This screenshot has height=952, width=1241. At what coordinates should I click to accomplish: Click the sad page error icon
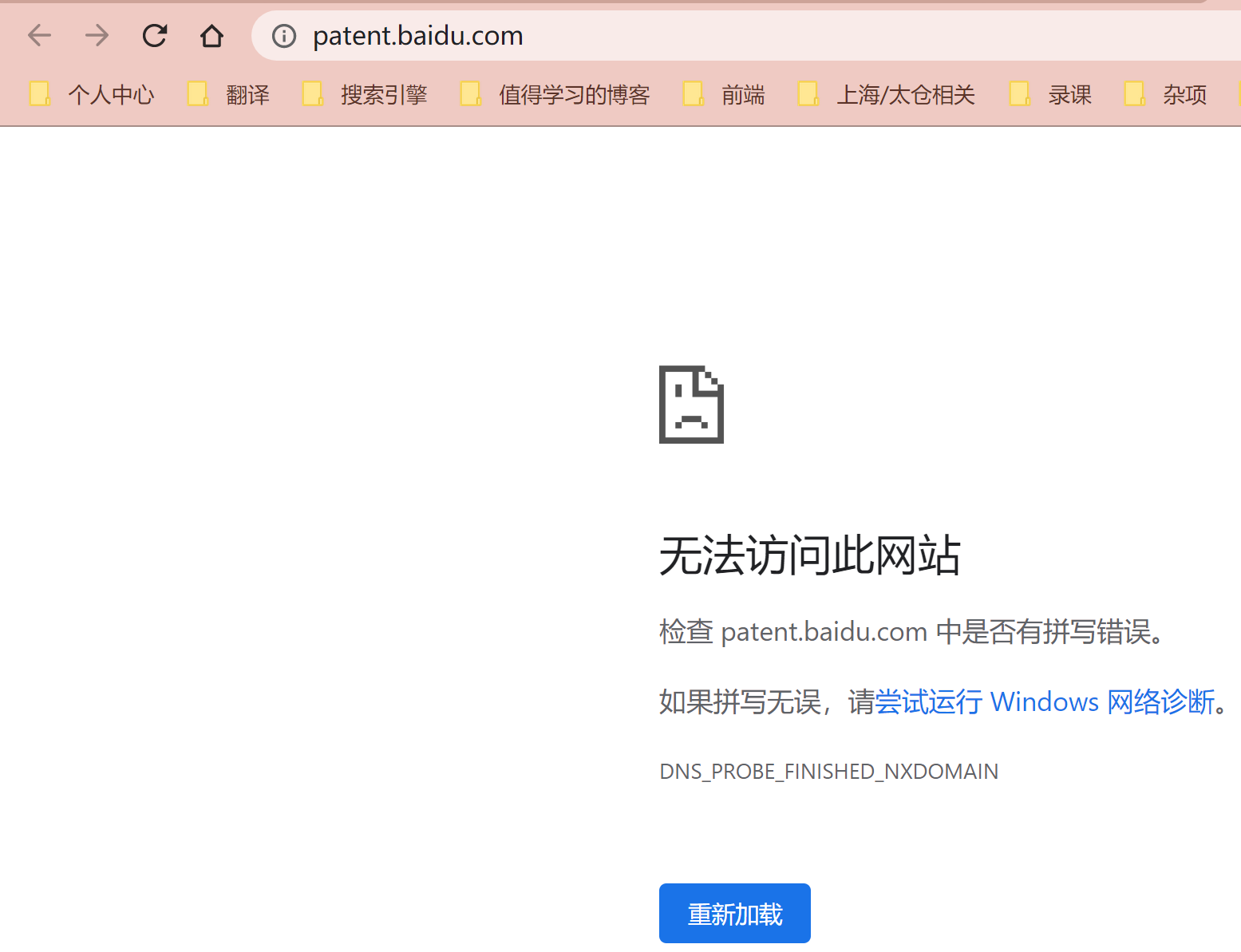(x=691, y=405)
